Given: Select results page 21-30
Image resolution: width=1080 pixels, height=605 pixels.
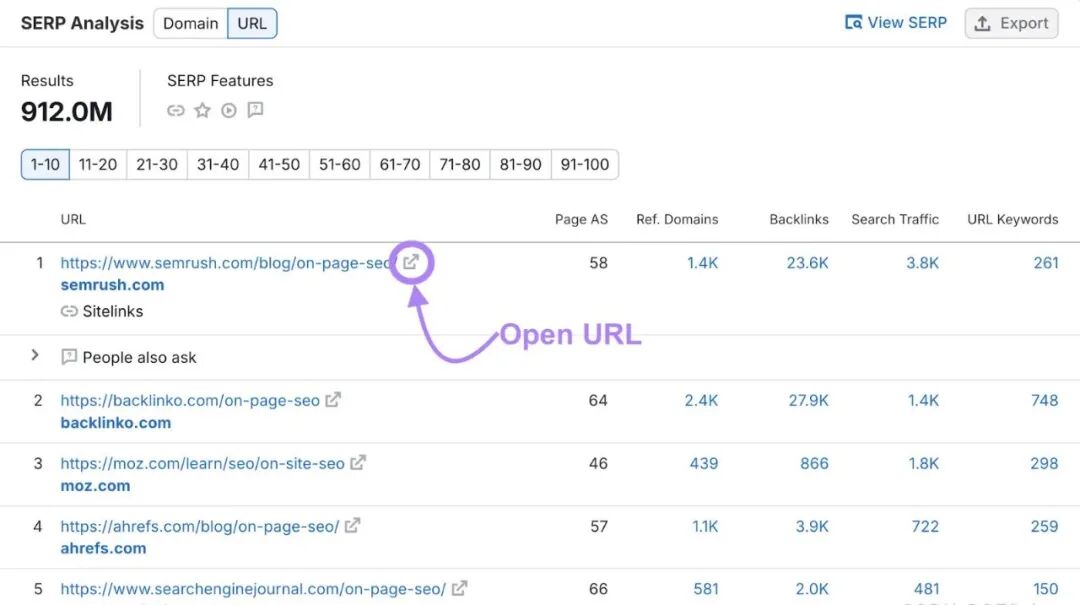Looking at the screenshot, I should click(157, 165).
